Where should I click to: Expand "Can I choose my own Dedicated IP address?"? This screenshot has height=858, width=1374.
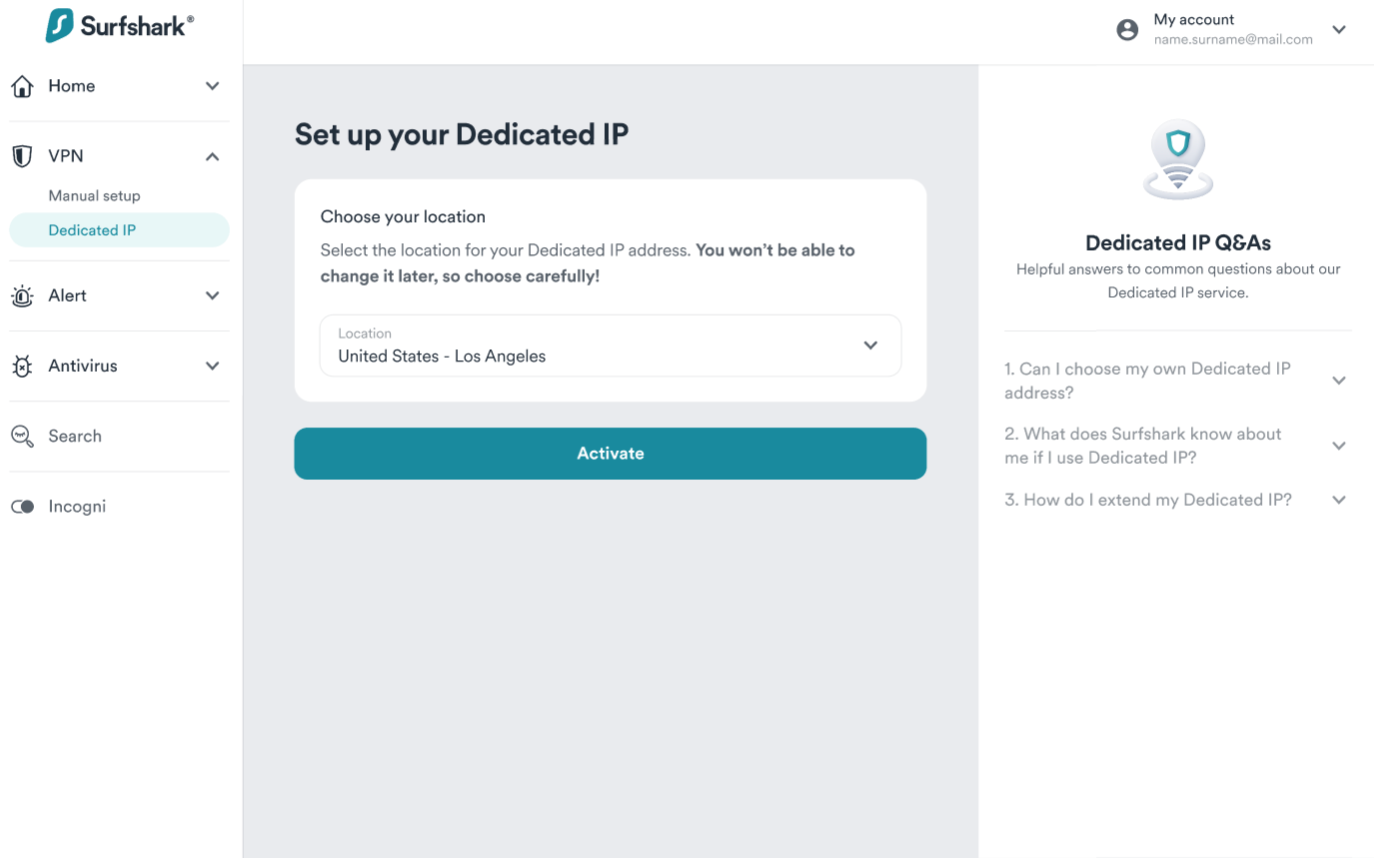click(x=1339, y=381)
